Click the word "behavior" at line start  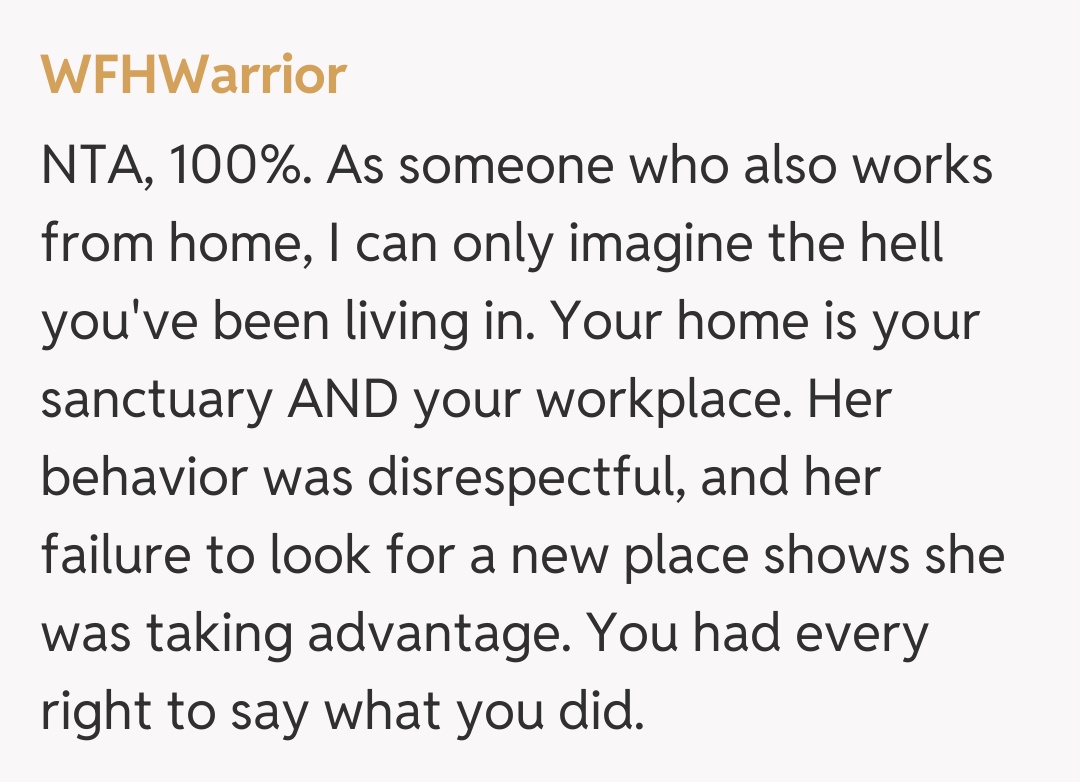pos(143,479)
